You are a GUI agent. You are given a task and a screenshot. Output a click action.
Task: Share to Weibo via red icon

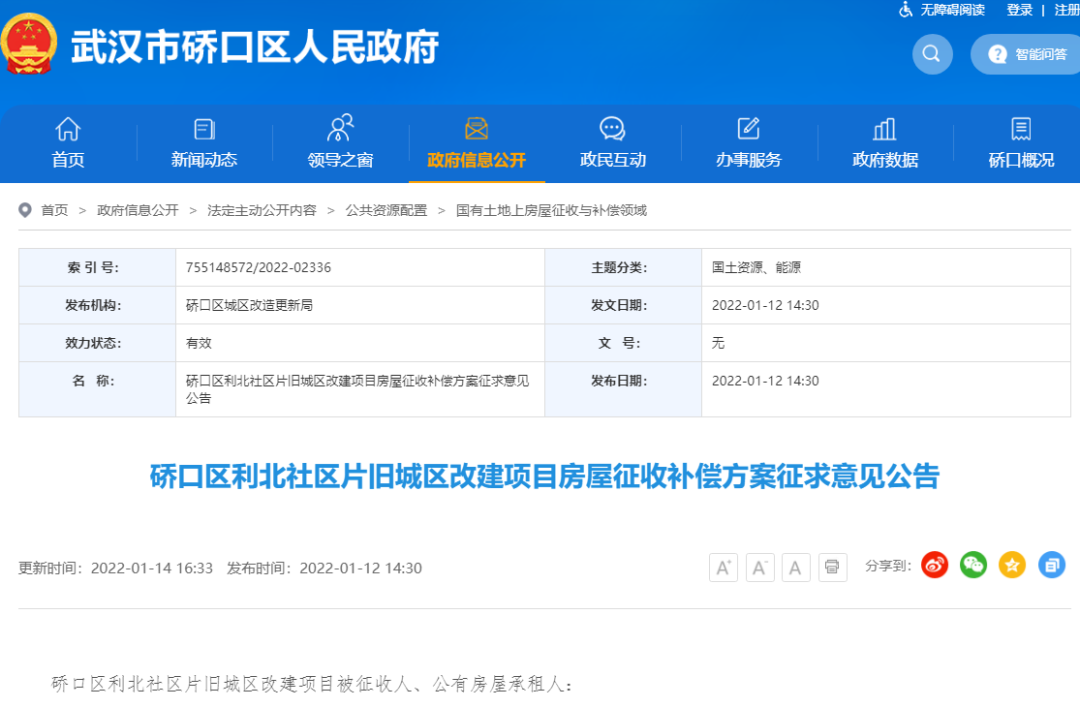tap(935, 565)
